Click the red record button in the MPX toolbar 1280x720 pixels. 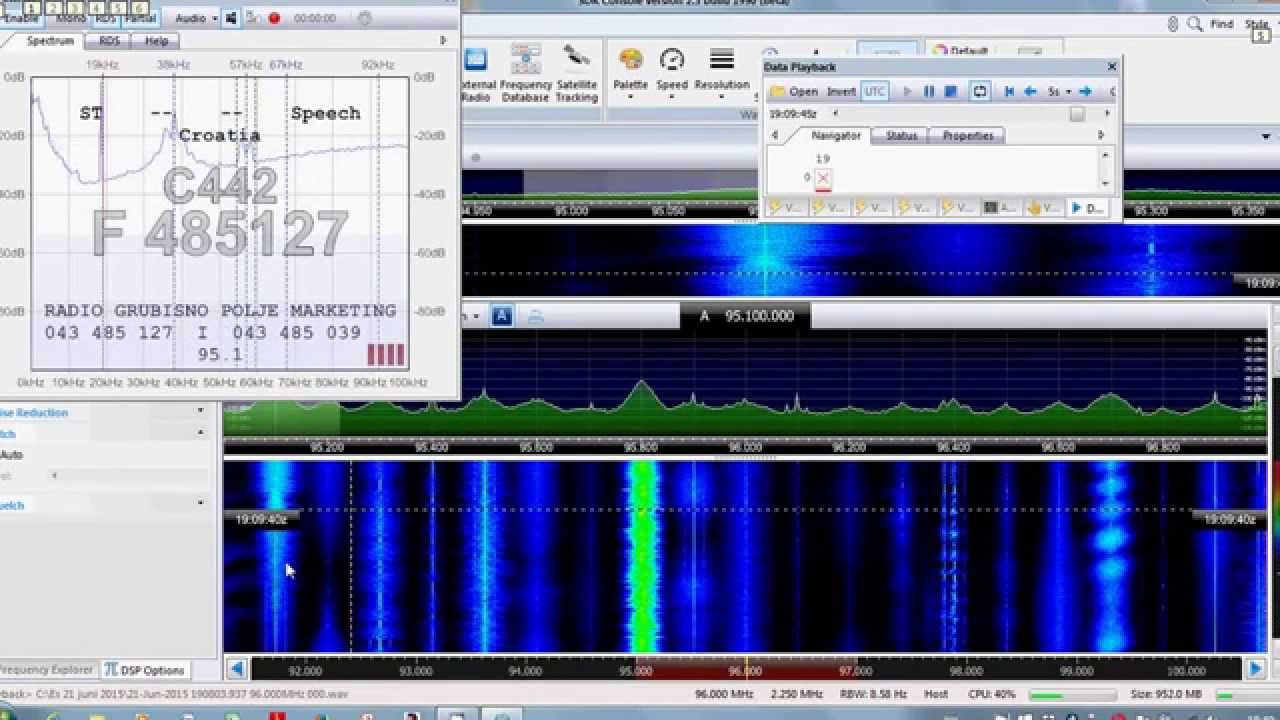[274, 18]
